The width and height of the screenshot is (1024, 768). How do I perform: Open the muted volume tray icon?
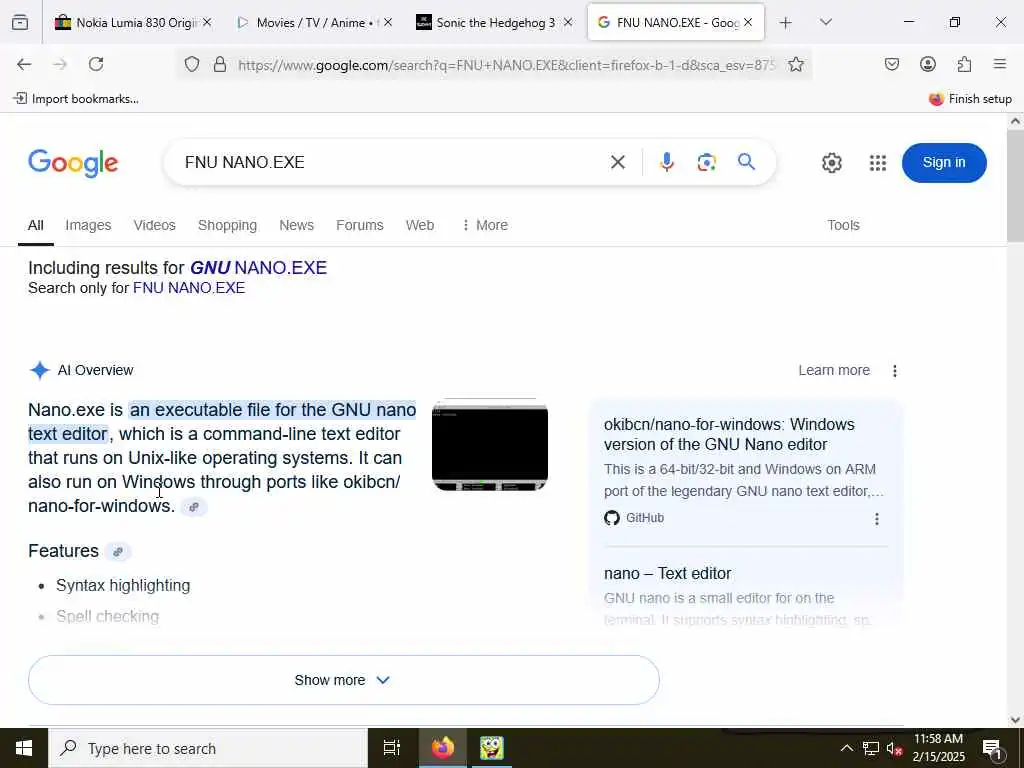click(x=894, y=748)
